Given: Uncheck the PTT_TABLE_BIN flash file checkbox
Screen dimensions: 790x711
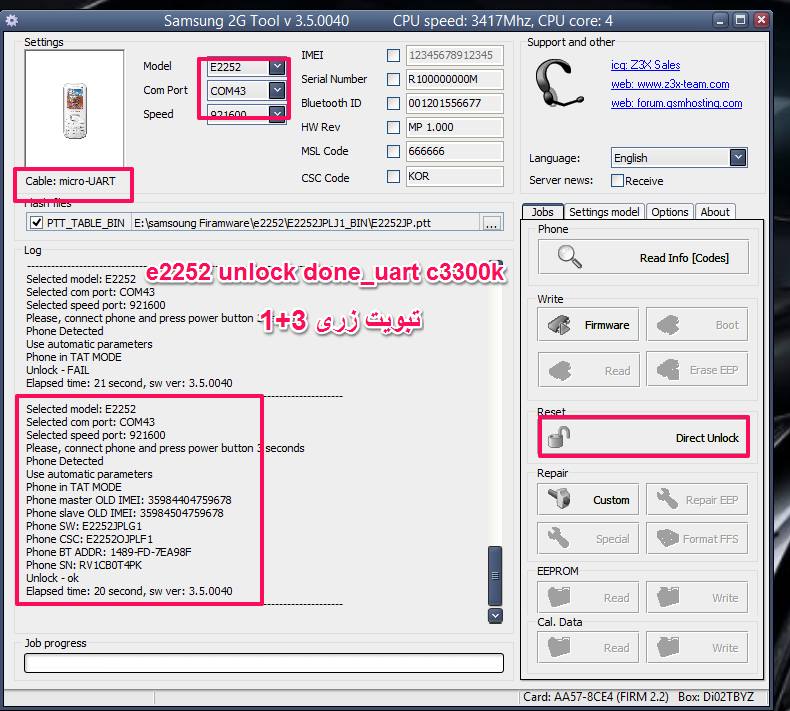Looking at the screenshot, I should pos(36,223).
